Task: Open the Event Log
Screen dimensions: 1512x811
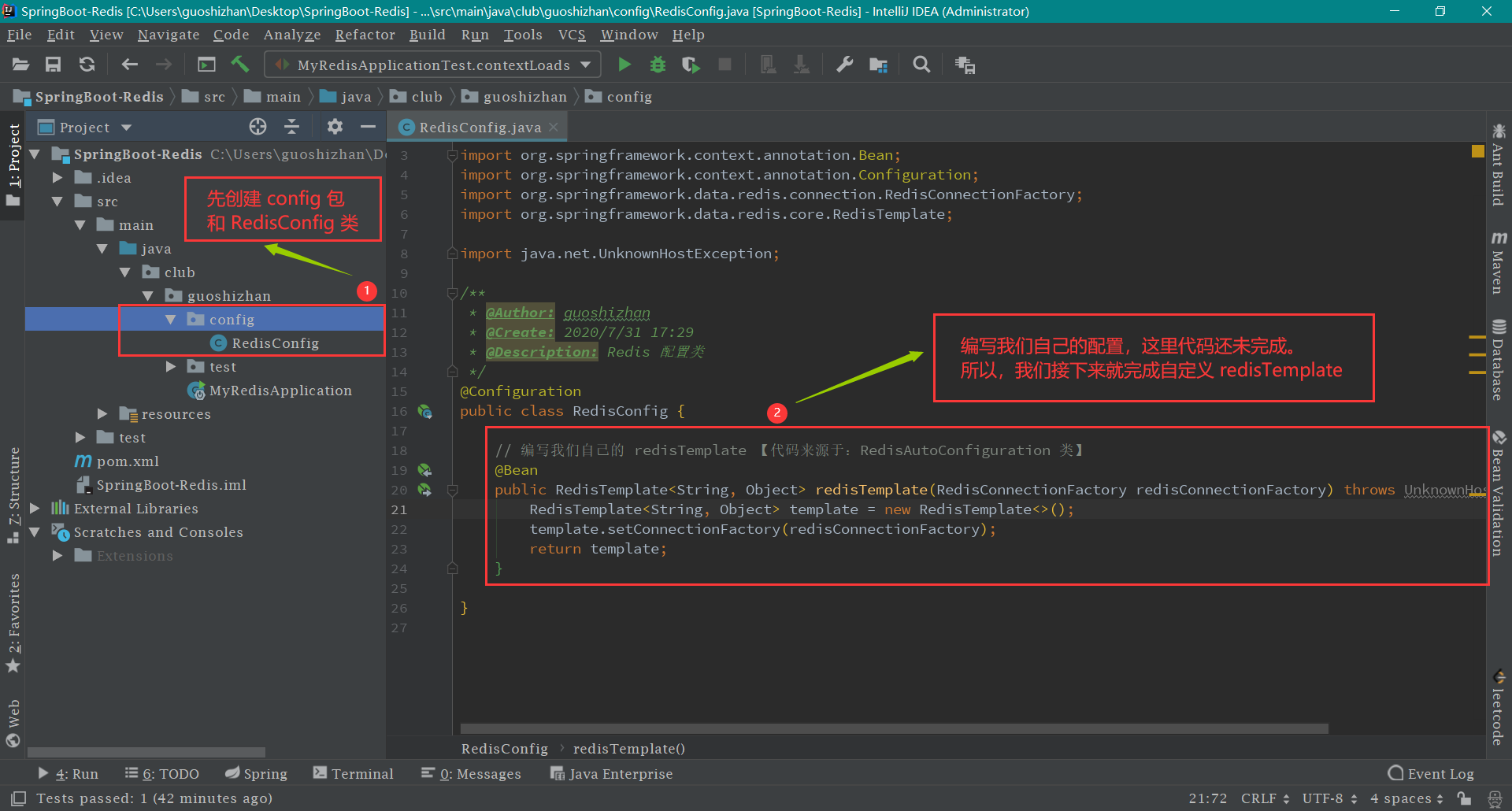Action: click(x=1431, y=774)
